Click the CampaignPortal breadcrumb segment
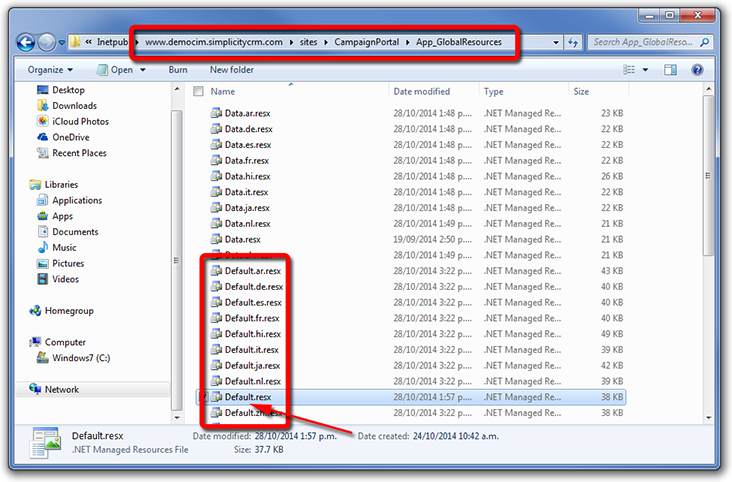This screenshot has width=732, height=482. pyautogui.click(x=366, y=42)
